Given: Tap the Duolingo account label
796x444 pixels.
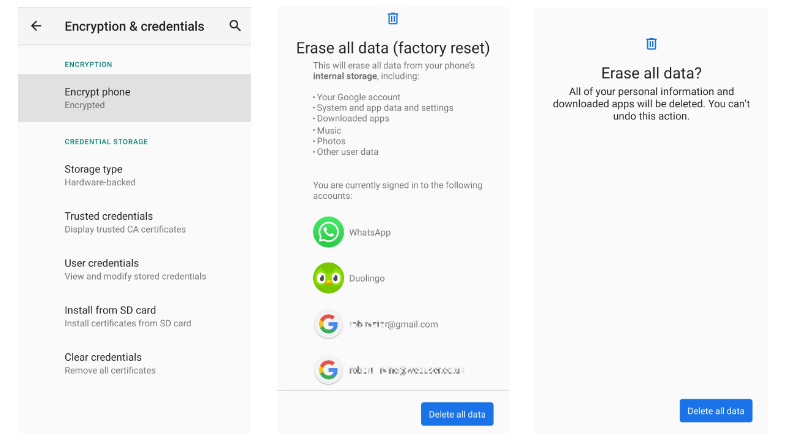Looking at the screenshot, I should (x=367, y=278).
